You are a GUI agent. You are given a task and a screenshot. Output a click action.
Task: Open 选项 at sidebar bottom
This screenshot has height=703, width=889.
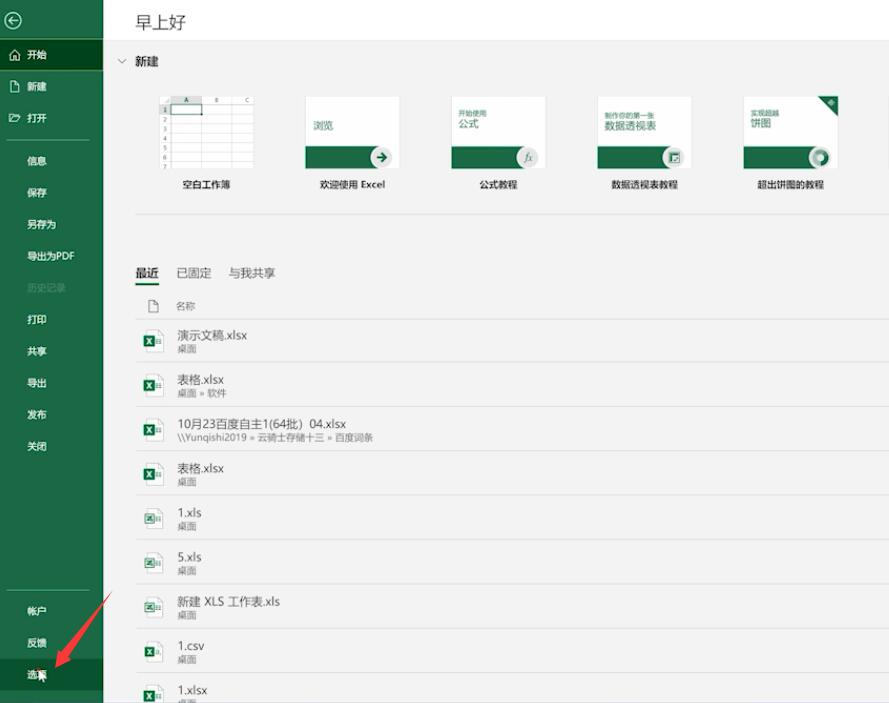tap(52, 675)
